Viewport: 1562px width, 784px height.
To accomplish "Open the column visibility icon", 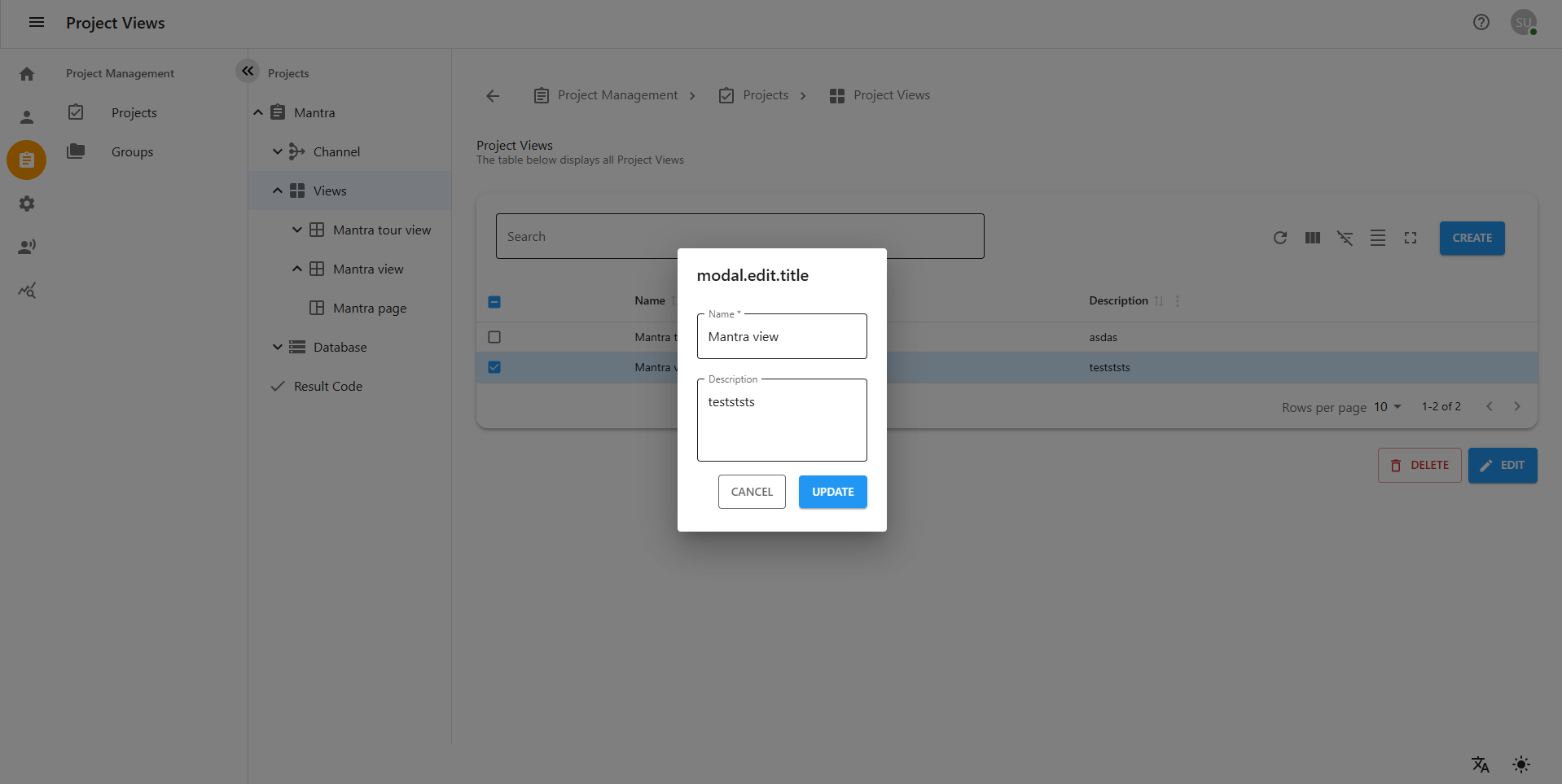I will (x=1312, y=238).
